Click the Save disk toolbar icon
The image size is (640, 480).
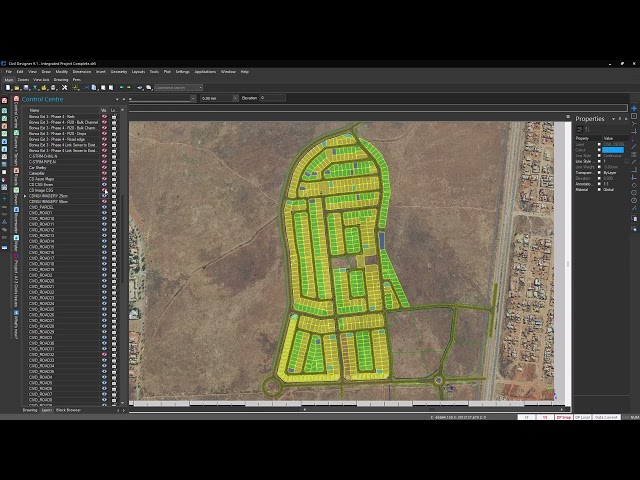point(26,87)
